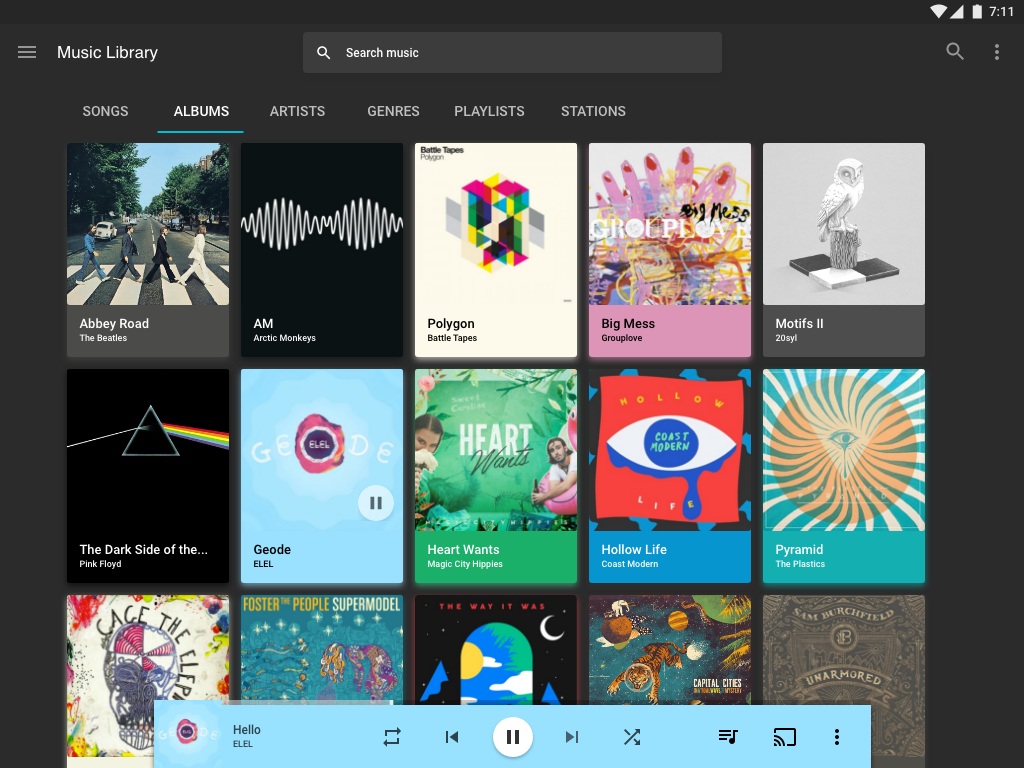Screen dimensions: 1024x768
Task: Select the Hollow Life album card
Action: tap(670, 475)
